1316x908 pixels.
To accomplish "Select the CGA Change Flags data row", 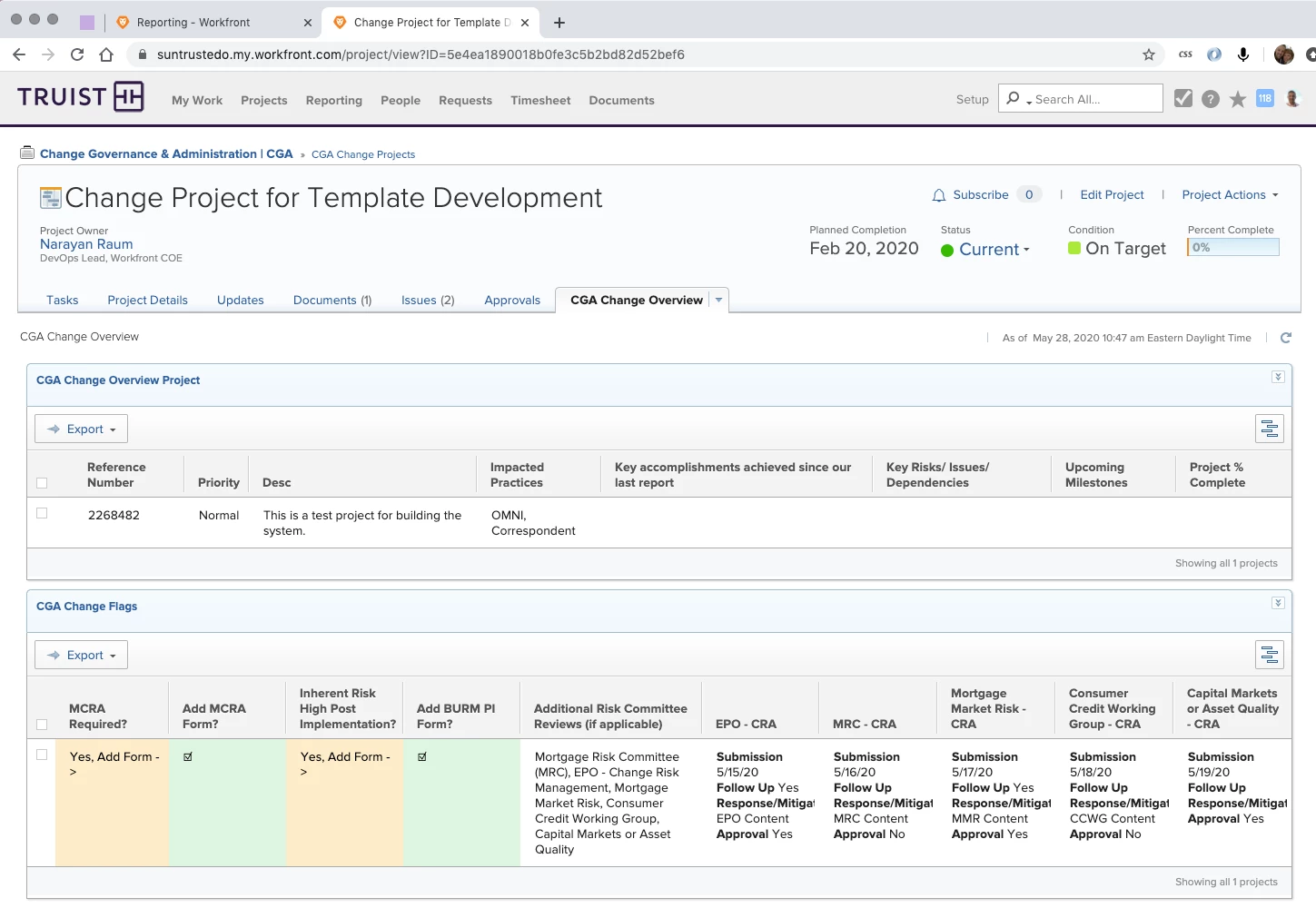I will [42, 755].
